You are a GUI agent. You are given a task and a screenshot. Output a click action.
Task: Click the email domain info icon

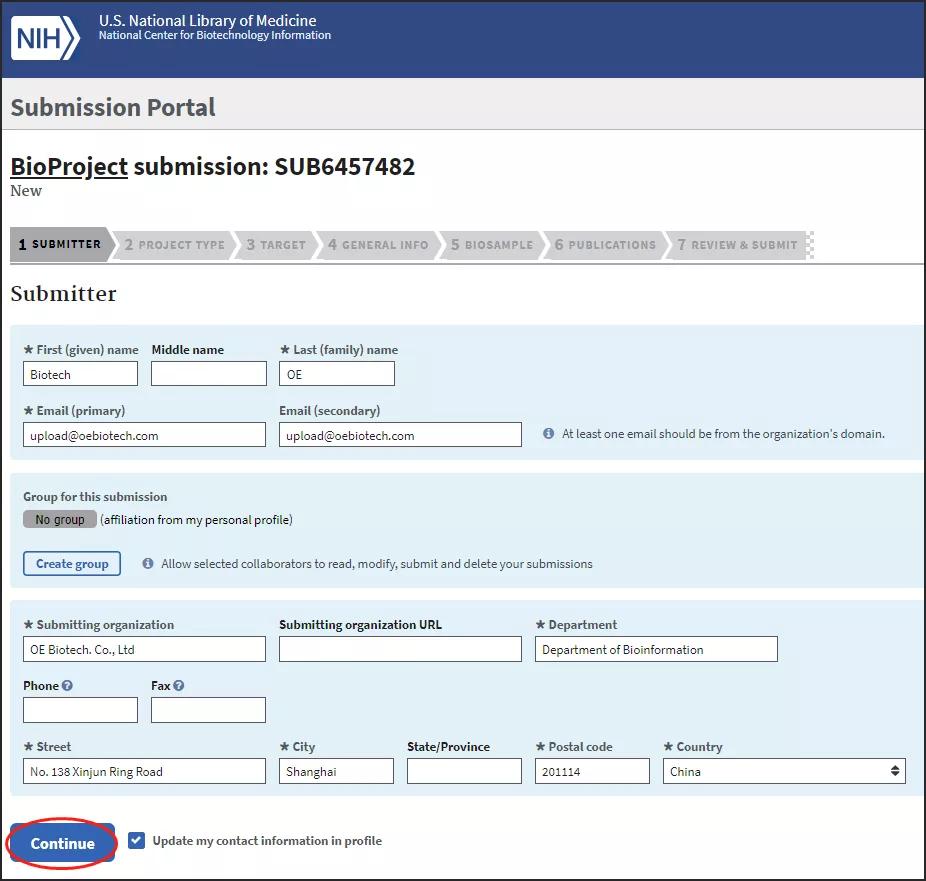(549, 434)
